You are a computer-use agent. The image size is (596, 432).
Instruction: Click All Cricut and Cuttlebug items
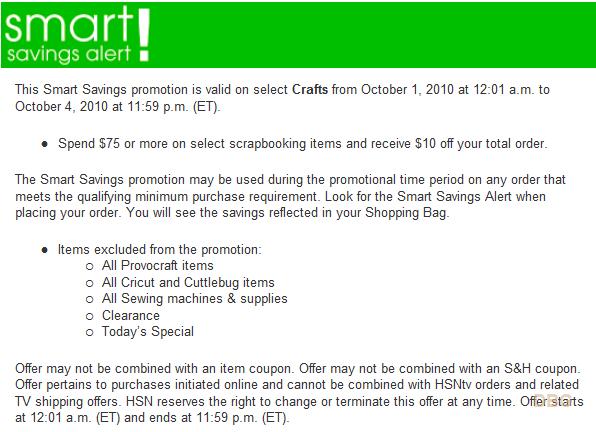pyautogui.click(x=188, y=282)
